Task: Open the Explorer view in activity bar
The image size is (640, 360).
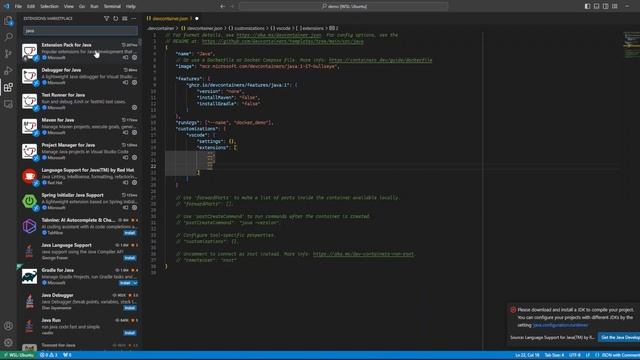Action: [8, 20]
